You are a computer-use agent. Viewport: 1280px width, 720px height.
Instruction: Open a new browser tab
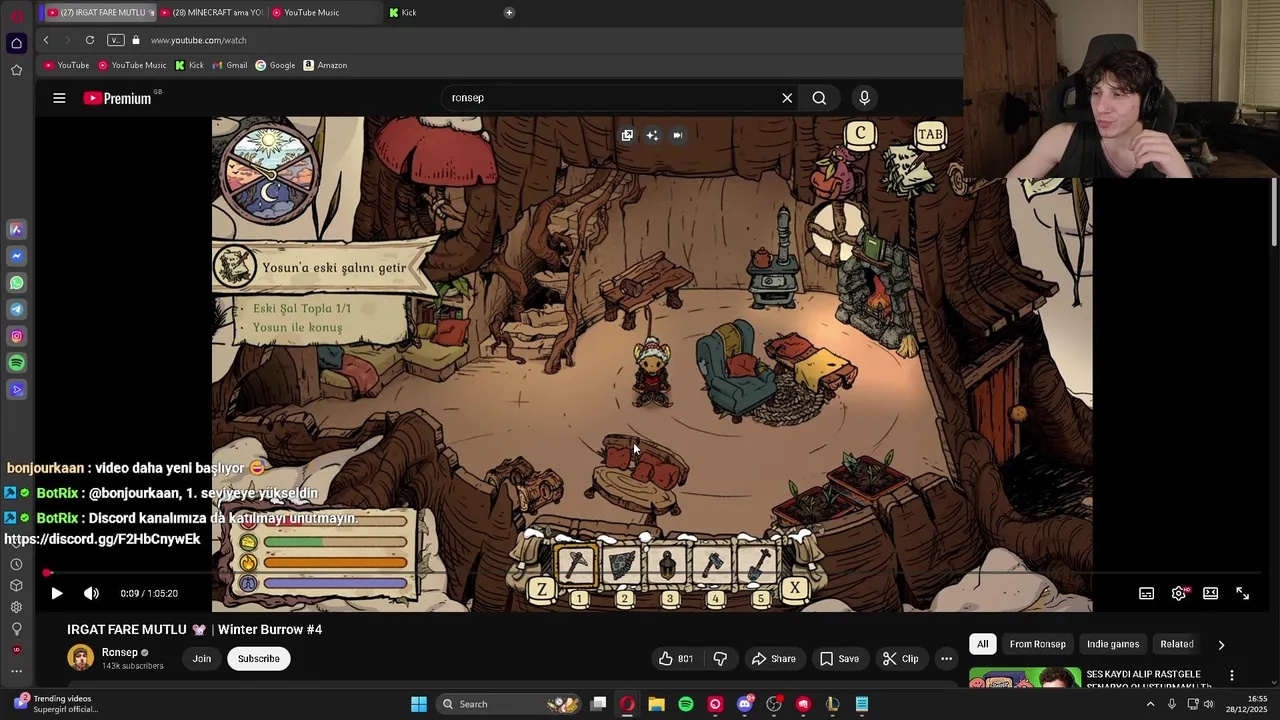pos(509,12)
